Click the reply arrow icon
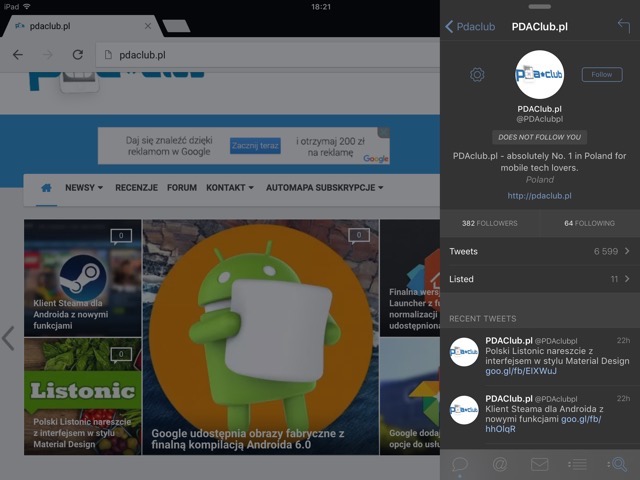Image resolution: width=640 pixels, height=480 pixels. click(x=624, y=26)
